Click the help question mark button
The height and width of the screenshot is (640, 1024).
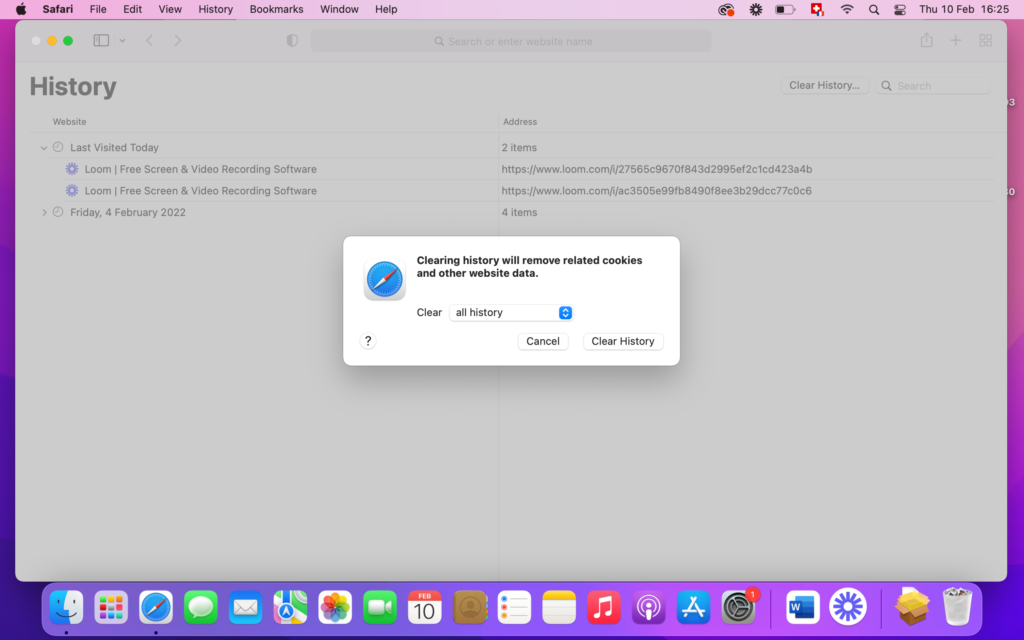(368, 341)
